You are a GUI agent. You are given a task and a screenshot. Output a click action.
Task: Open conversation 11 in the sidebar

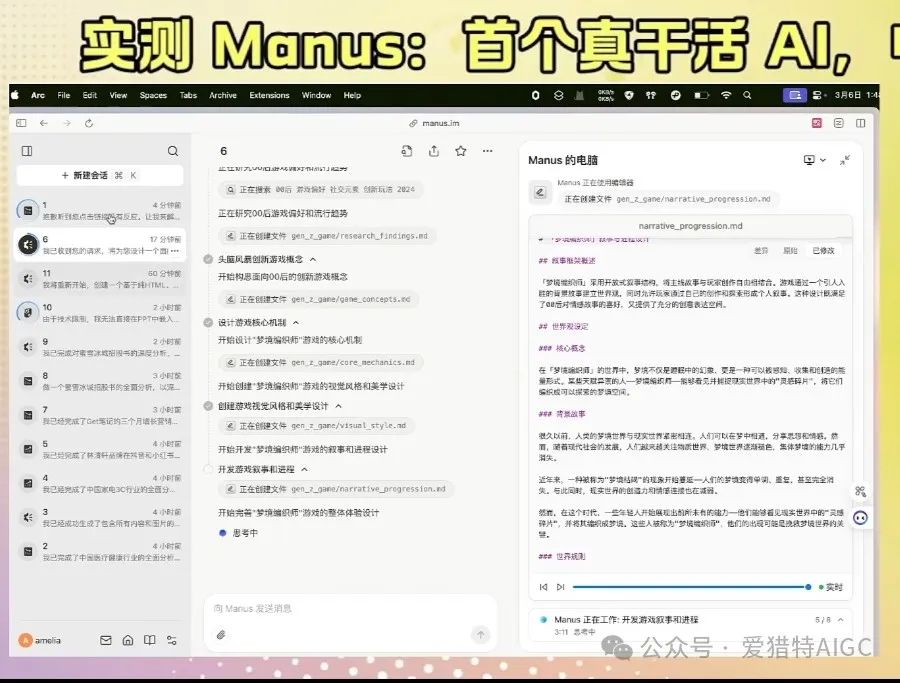tap(100, 279)
